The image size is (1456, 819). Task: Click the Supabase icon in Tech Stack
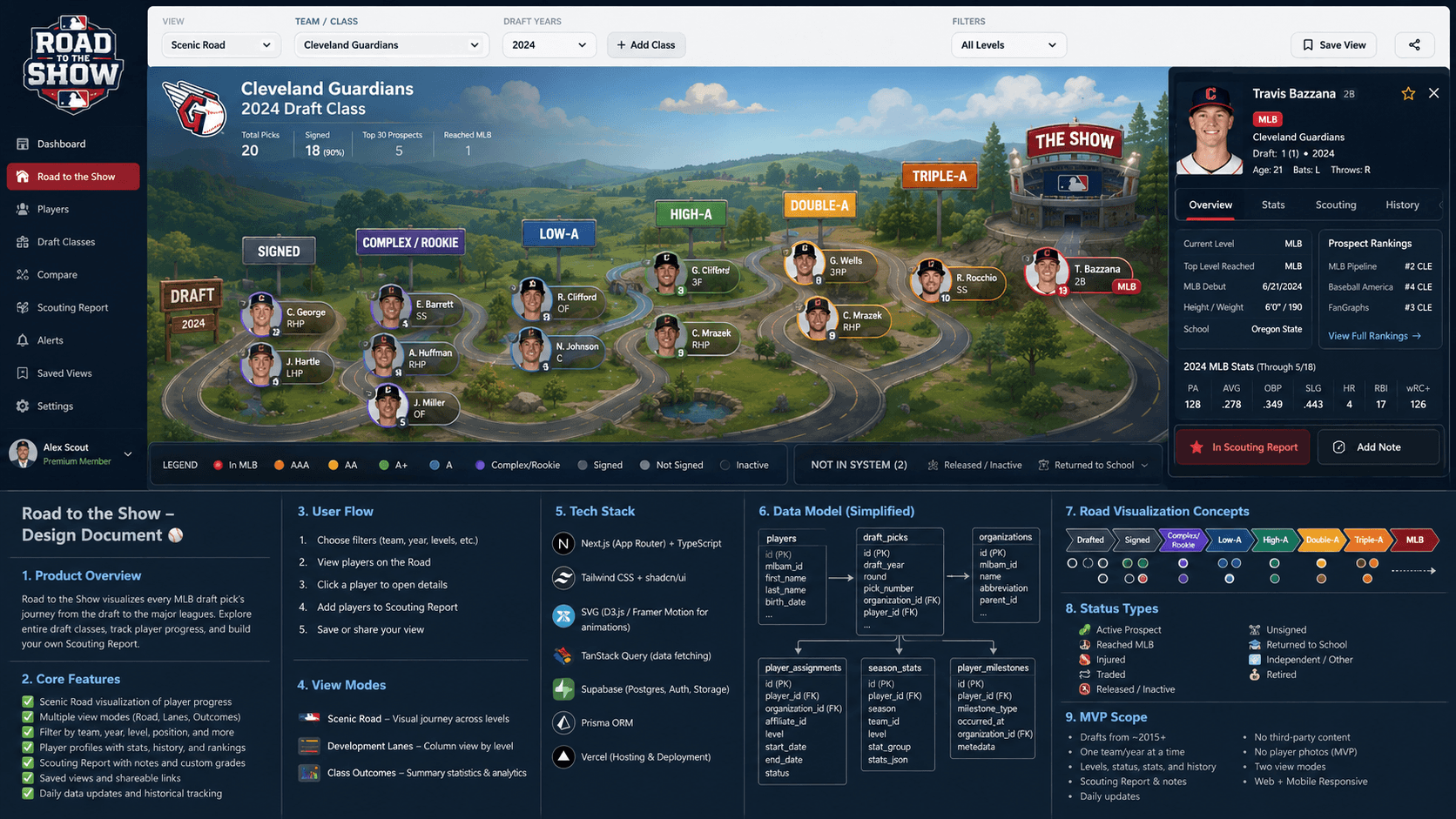[x=563, y=689]
